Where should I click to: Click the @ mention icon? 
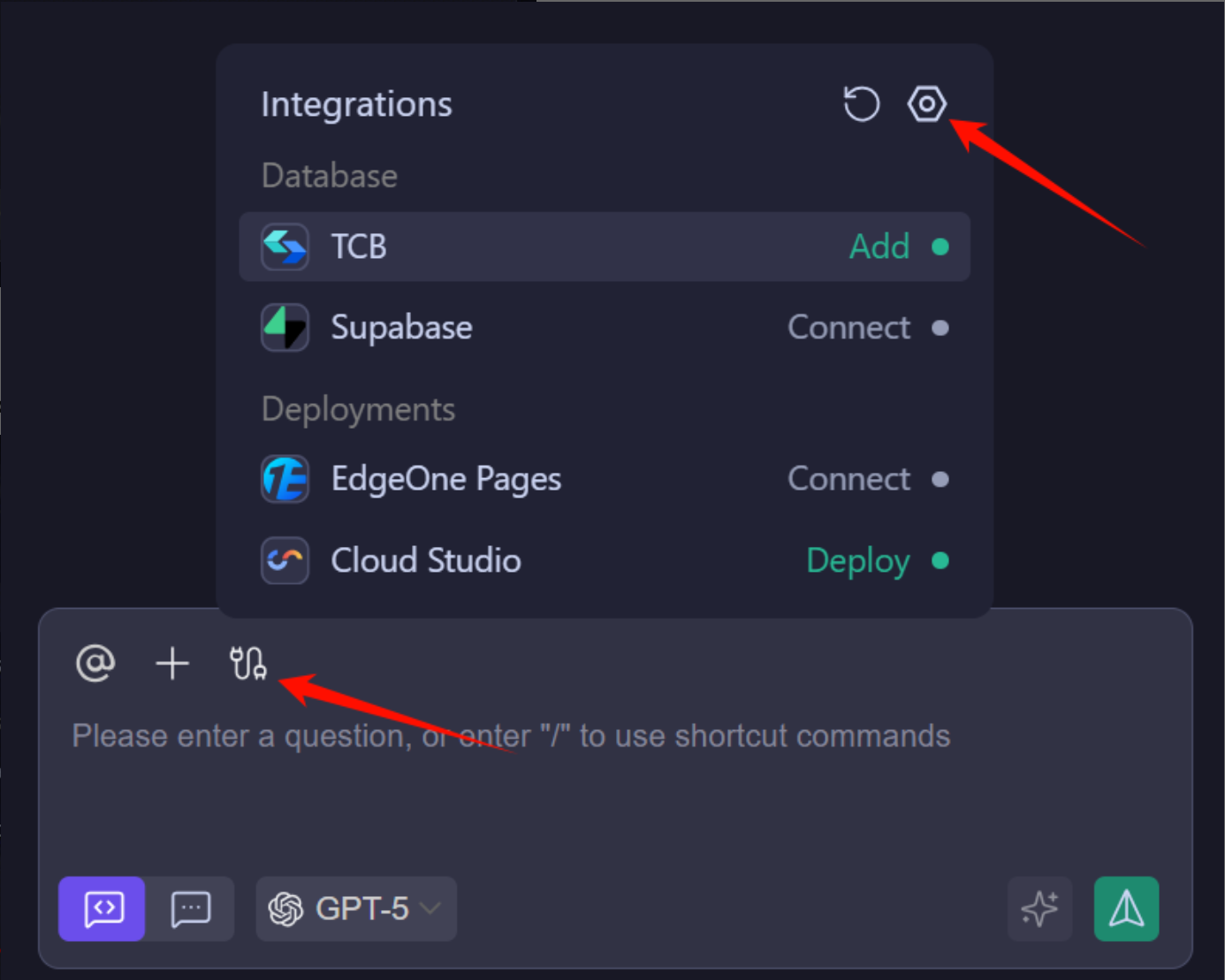coord(95,663)
